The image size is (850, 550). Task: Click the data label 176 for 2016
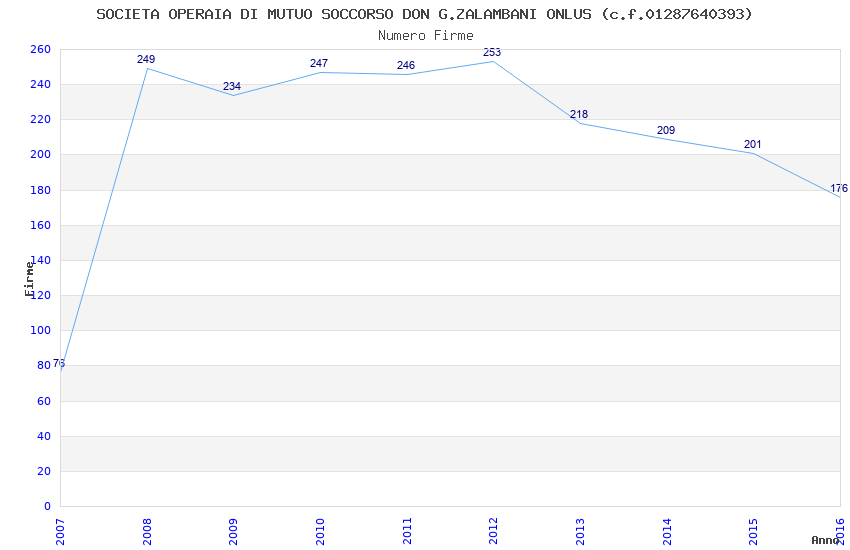[839, 188]
